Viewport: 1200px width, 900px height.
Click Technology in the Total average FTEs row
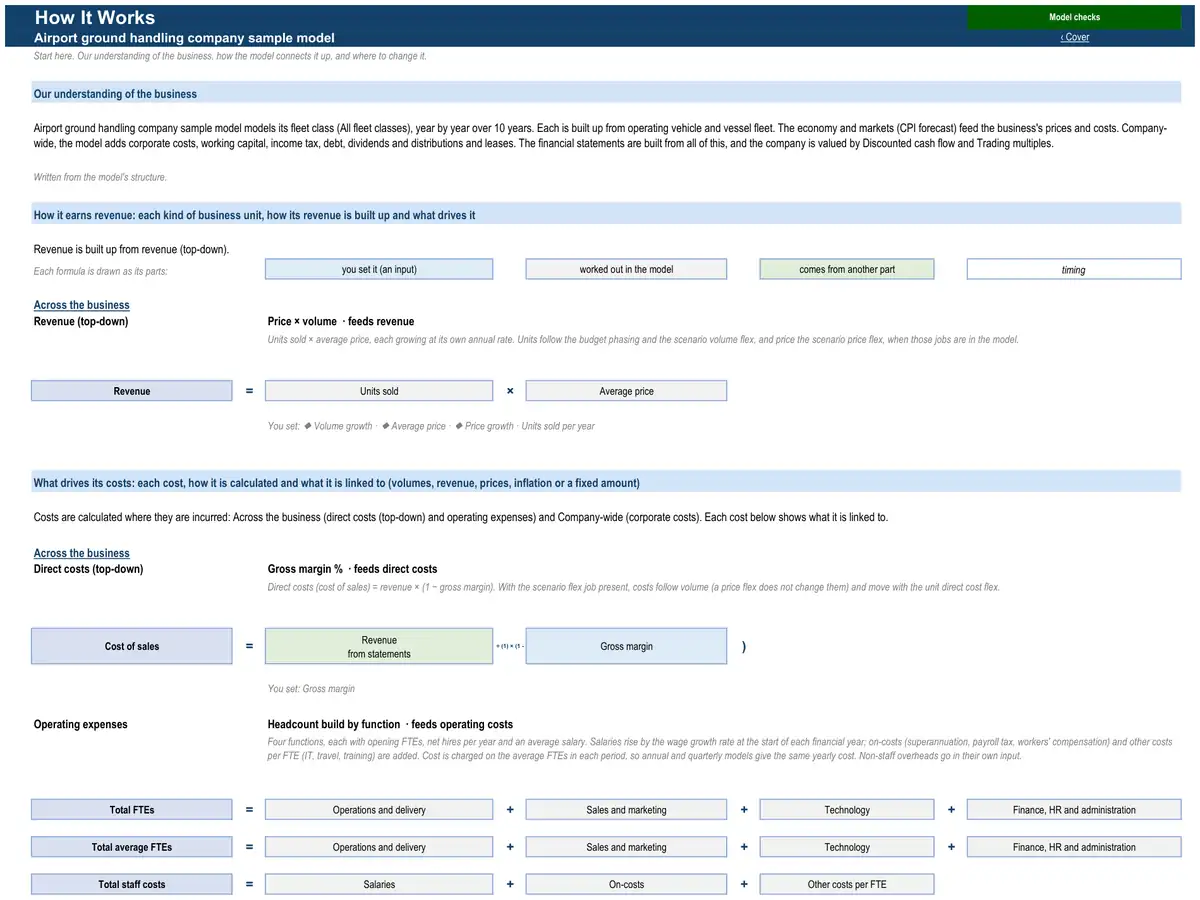(x=847, y=847)
